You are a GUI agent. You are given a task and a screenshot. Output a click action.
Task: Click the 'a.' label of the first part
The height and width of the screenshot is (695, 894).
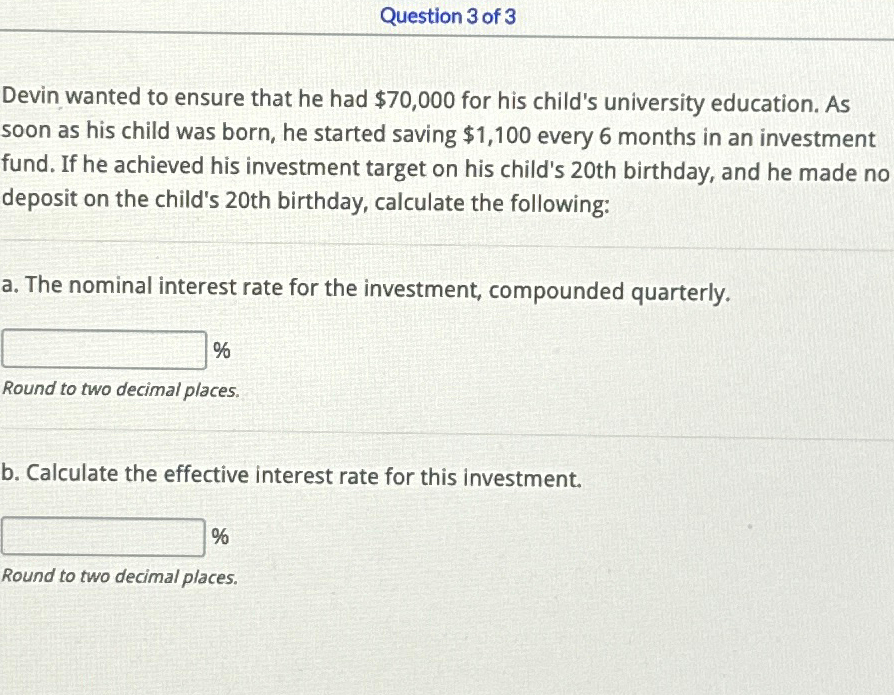[10, 287]
